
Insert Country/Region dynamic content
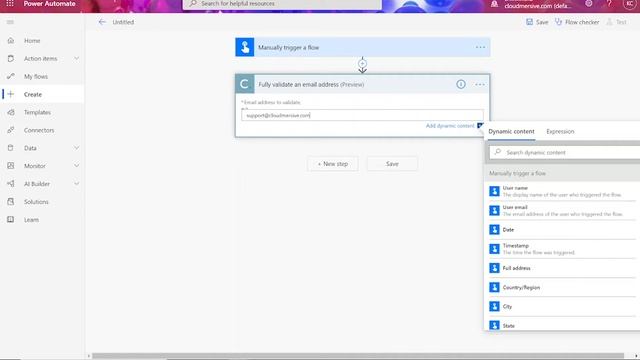[x=562, y=287]
